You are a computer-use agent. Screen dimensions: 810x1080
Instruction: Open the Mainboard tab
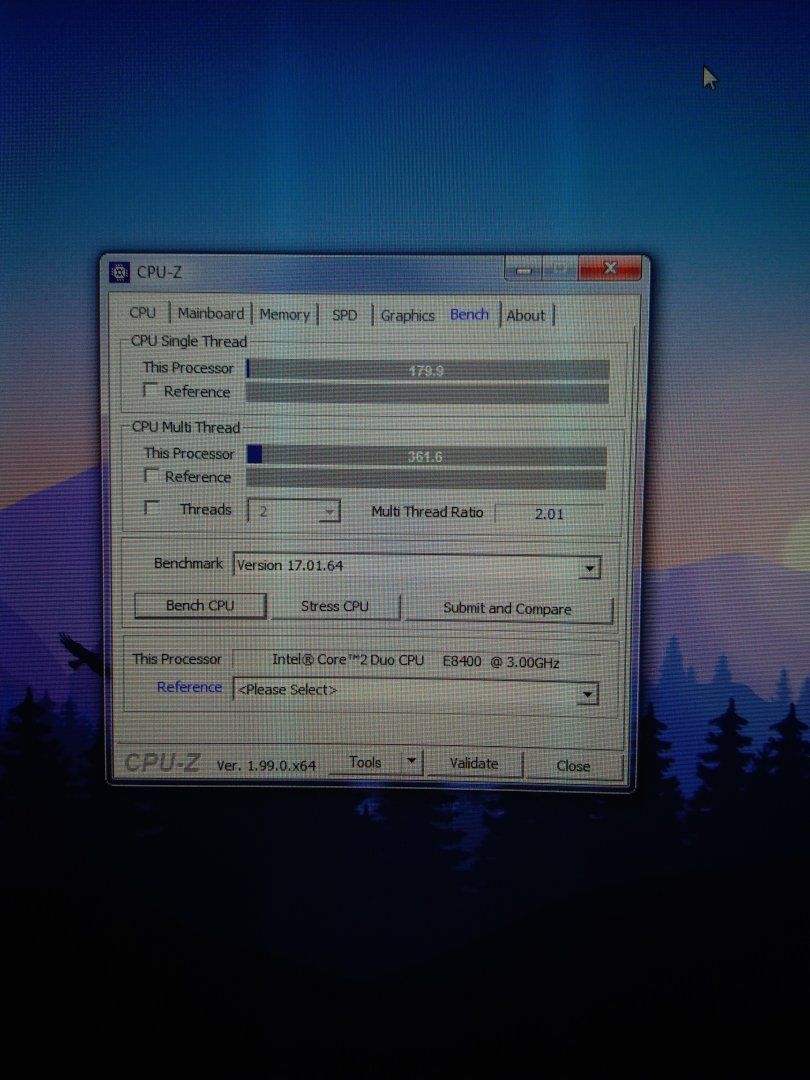click(211, 313)
